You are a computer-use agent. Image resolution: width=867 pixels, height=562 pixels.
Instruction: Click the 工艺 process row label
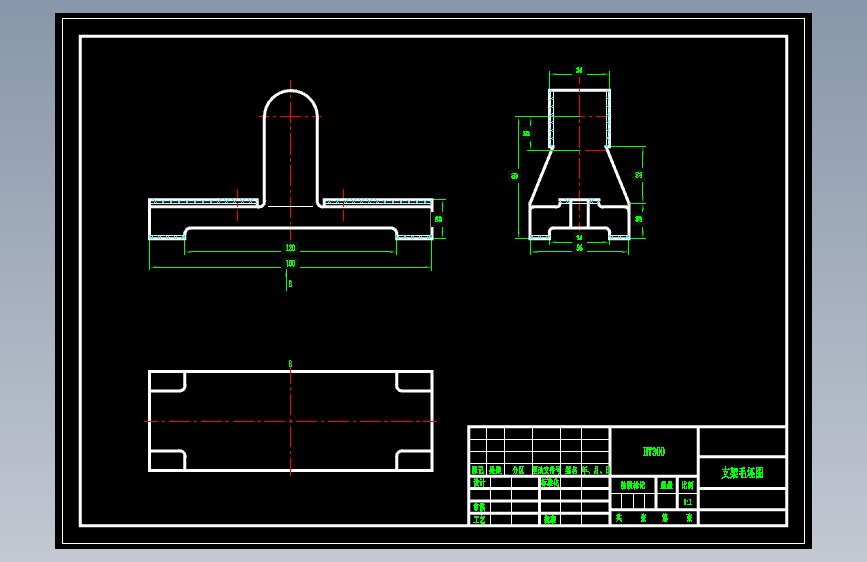pos(479,520)
